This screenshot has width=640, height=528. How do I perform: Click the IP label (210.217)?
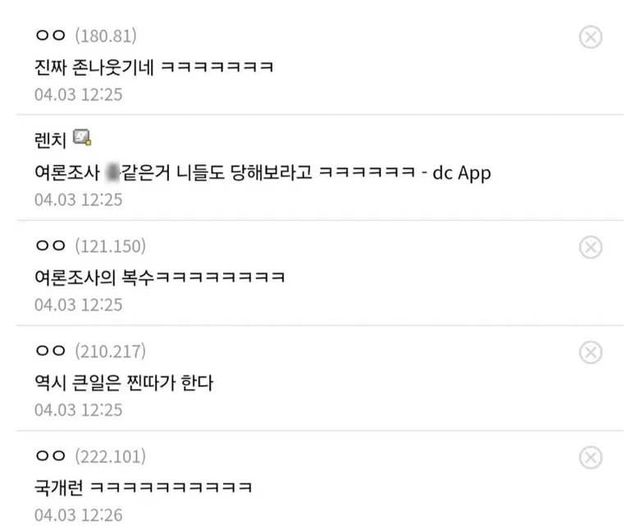[x=110, y=351]
